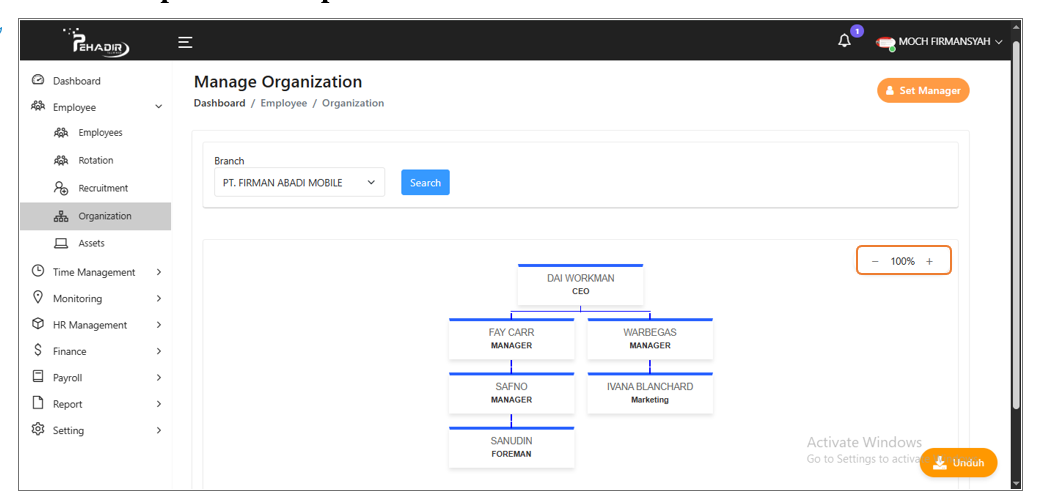Click the notification bell icon
Viewport: 1053px width, 501px height.
click(x=845, y=41)
